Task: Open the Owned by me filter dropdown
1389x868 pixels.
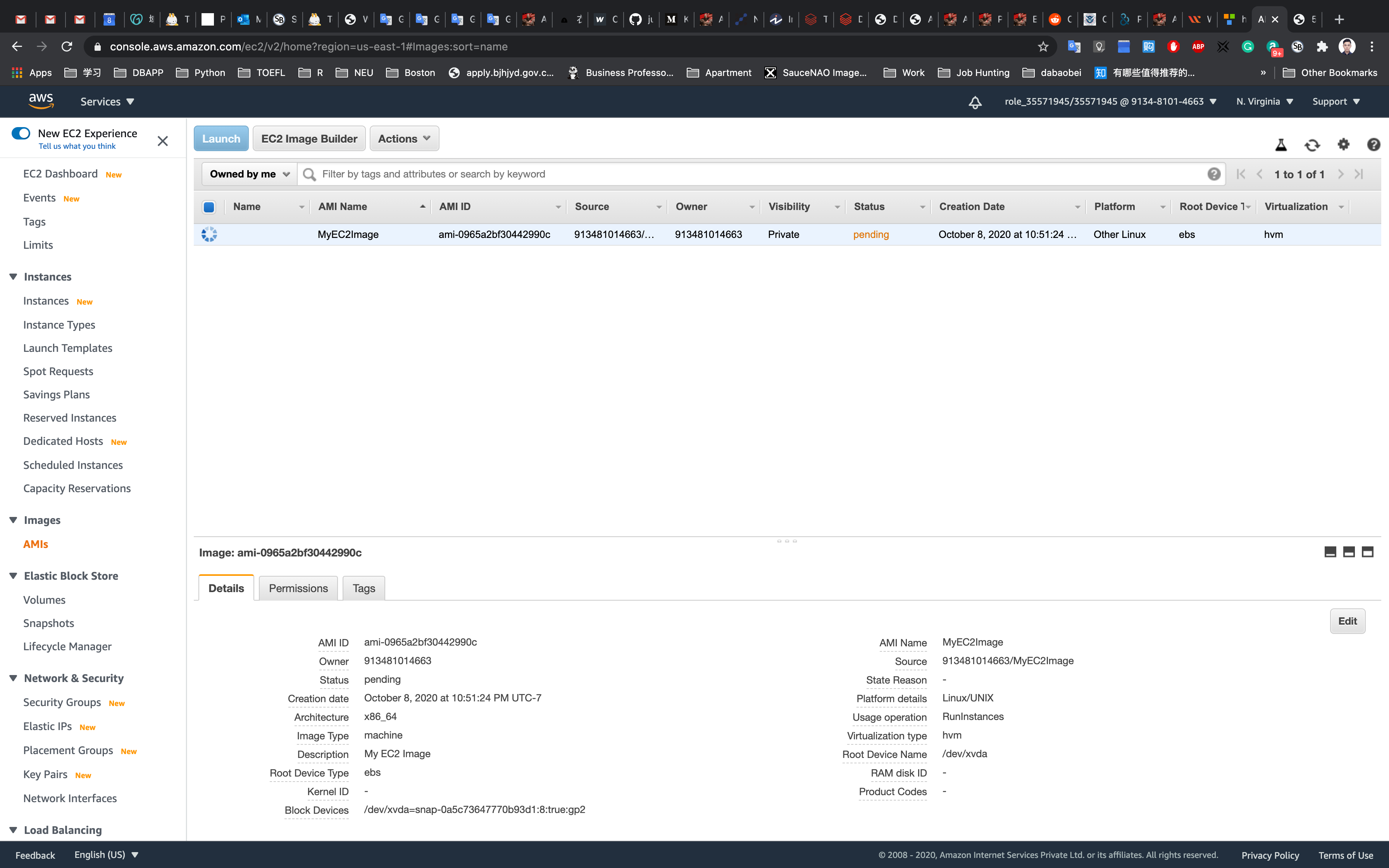Action: tap(249, 174)
